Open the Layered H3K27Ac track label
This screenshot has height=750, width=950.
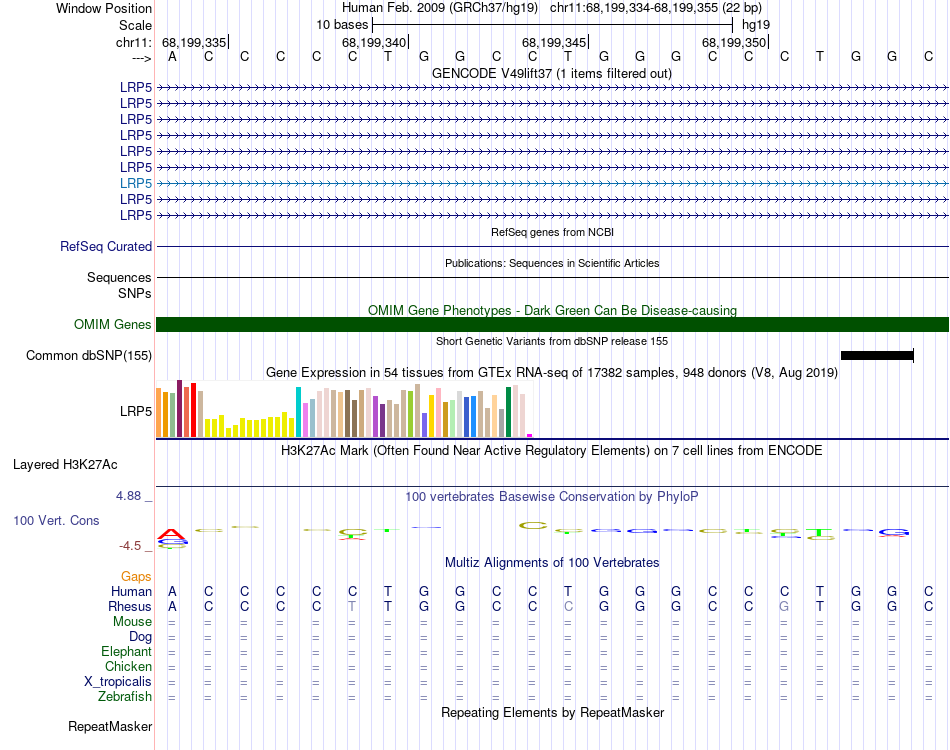coord(65,465)
